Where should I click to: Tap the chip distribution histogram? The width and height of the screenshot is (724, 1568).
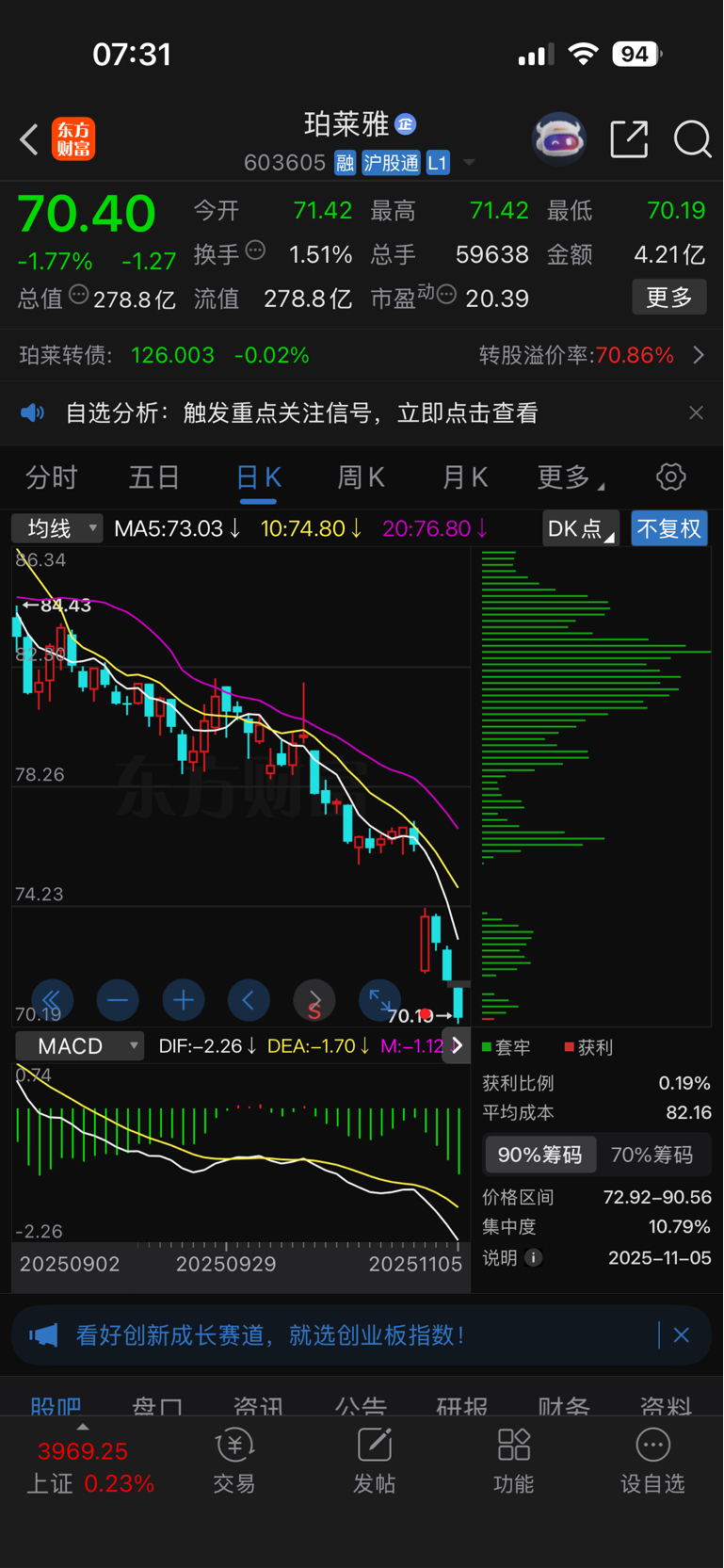(x=595, y=786)
